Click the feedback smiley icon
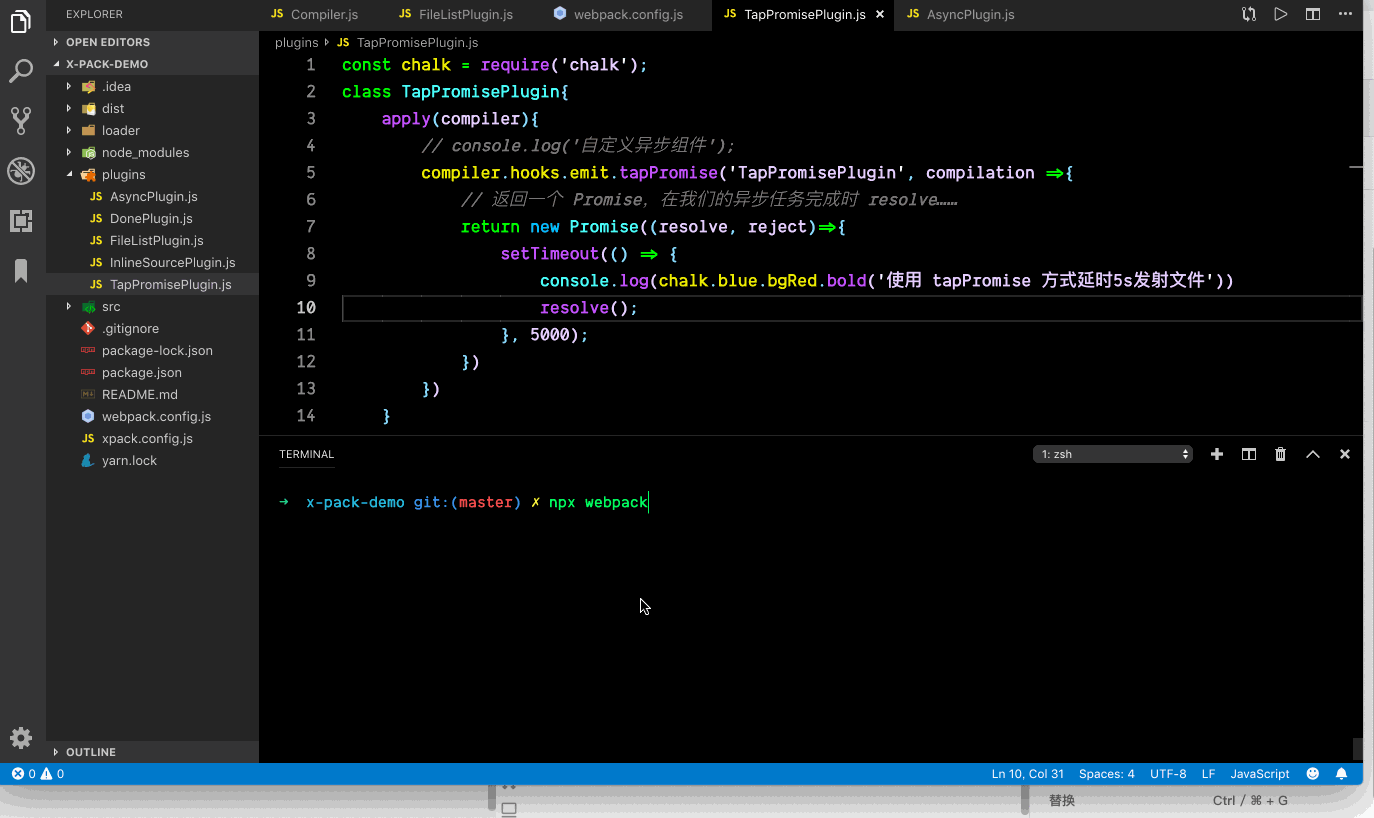The height and width of the screenshot is (818, 1374). 1313,774
